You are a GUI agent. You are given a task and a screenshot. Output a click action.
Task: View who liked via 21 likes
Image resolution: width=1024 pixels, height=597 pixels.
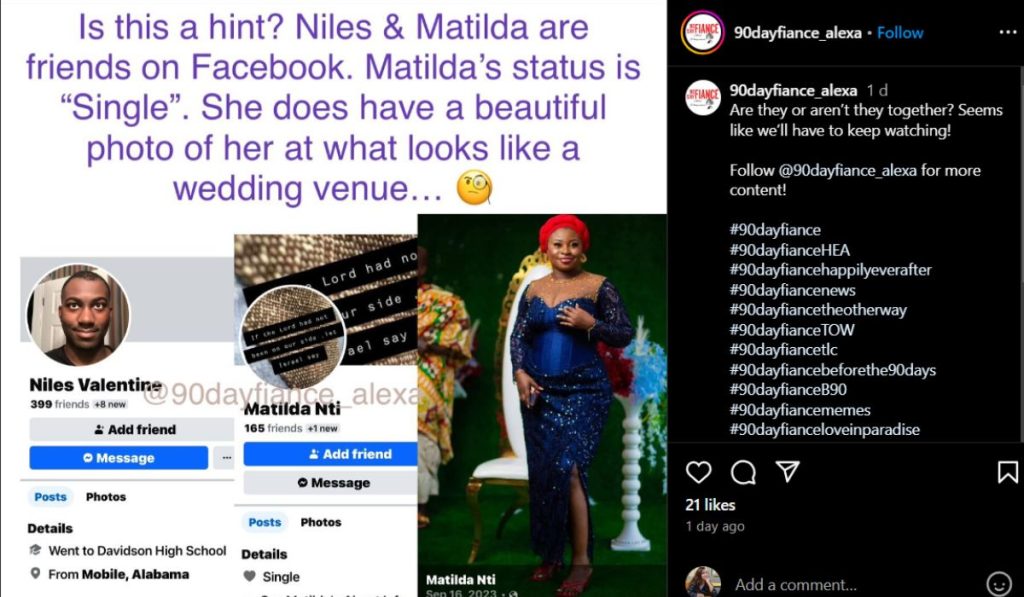pos(710,505)
